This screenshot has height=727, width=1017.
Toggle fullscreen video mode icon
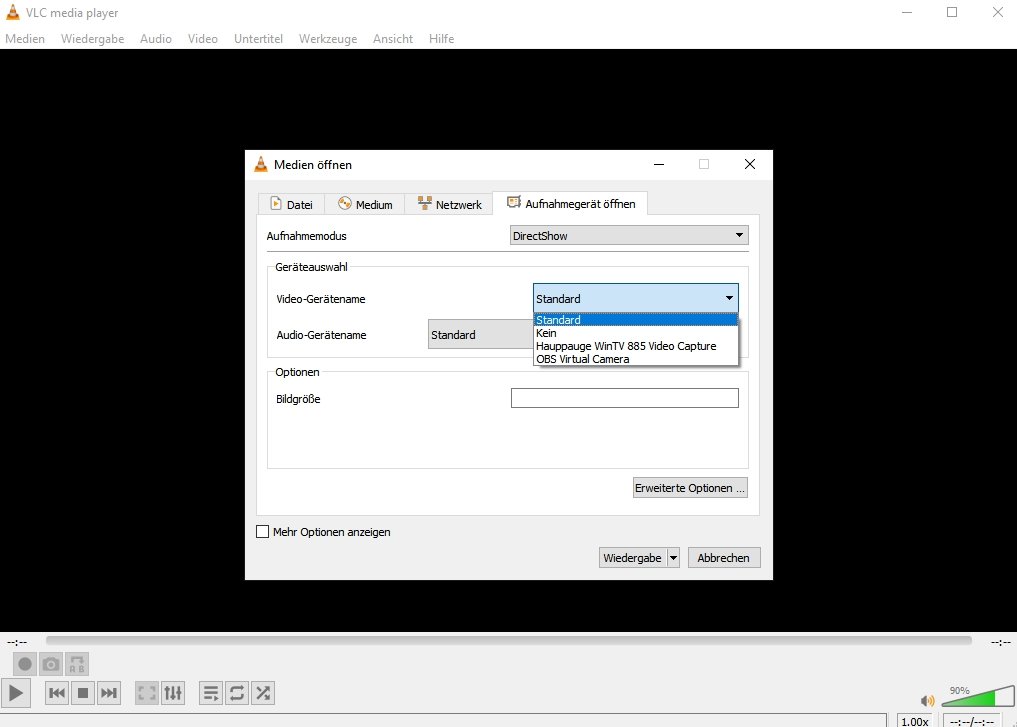(x=147, y=693)
